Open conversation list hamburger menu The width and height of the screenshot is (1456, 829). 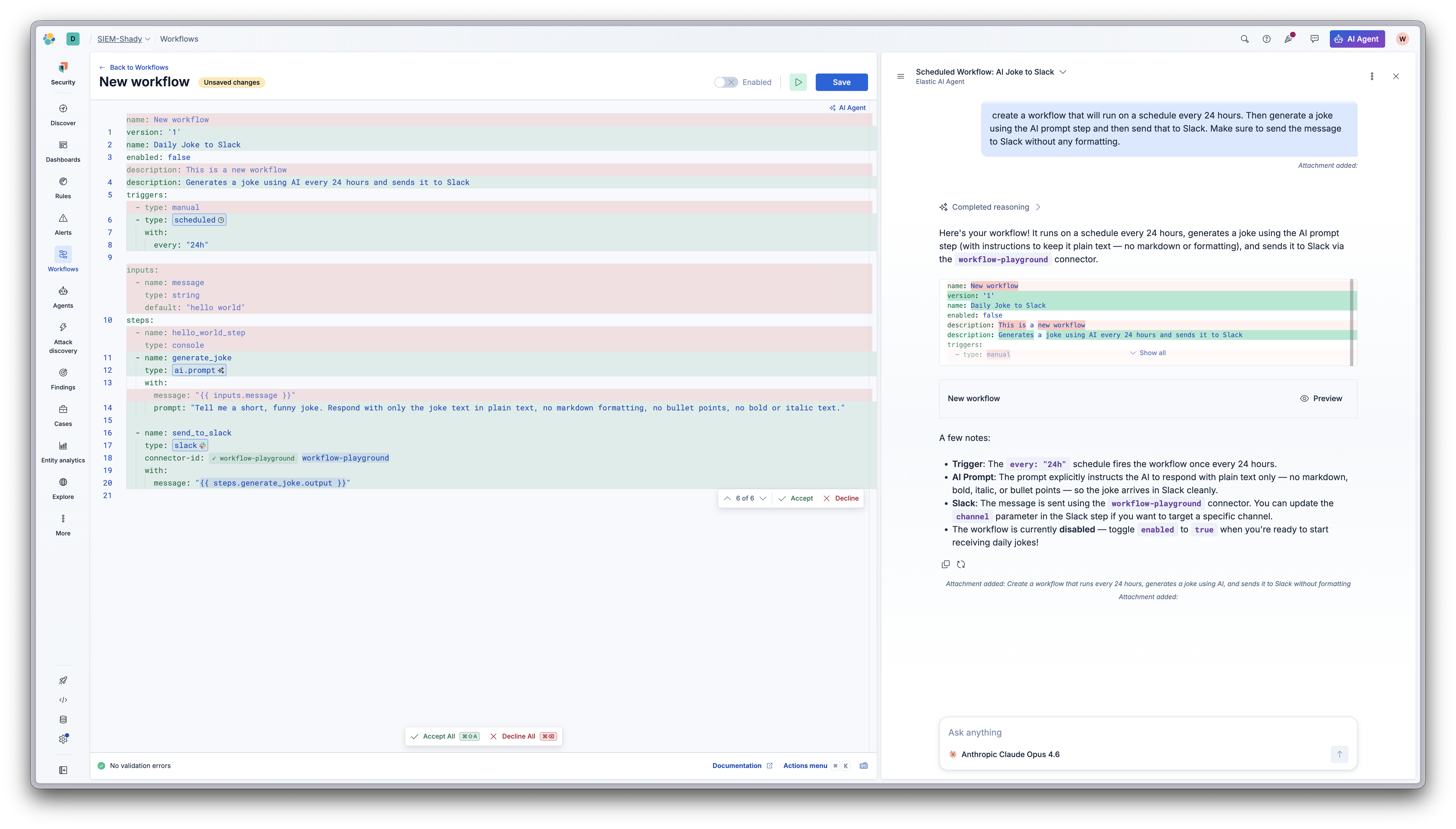(900, 76)
